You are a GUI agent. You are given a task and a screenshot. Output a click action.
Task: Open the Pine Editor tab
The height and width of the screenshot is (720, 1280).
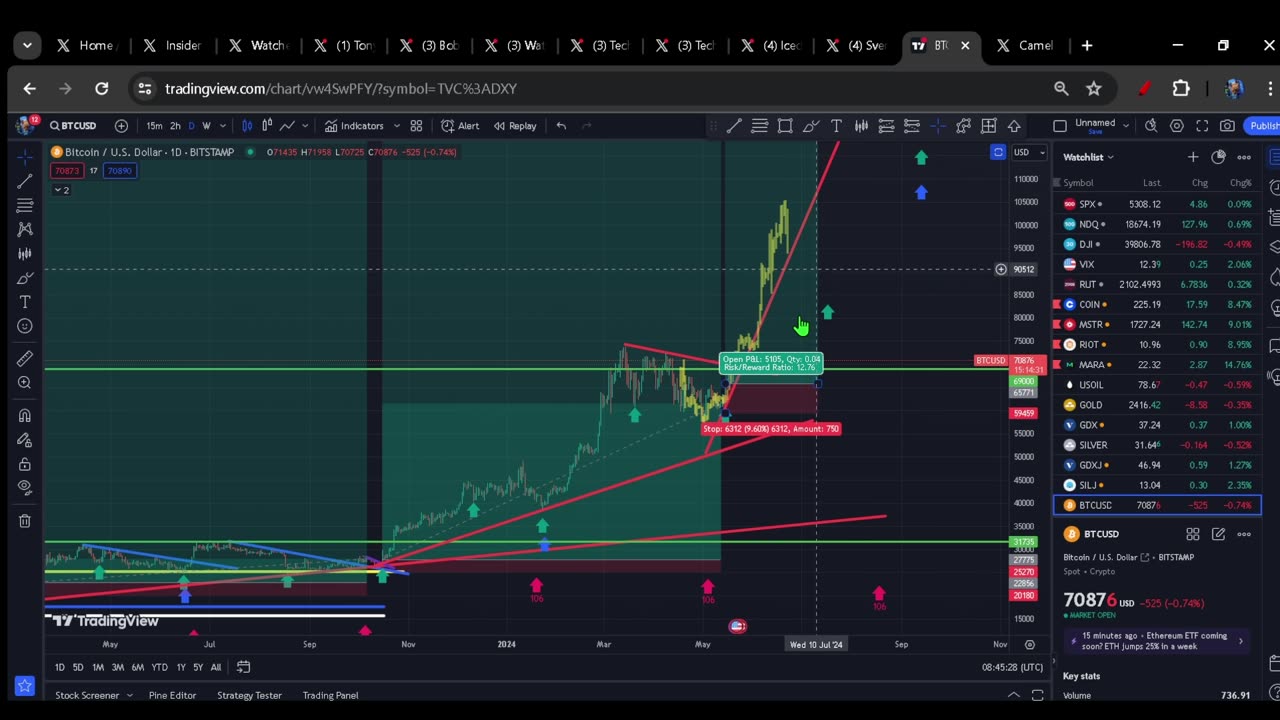172,695
